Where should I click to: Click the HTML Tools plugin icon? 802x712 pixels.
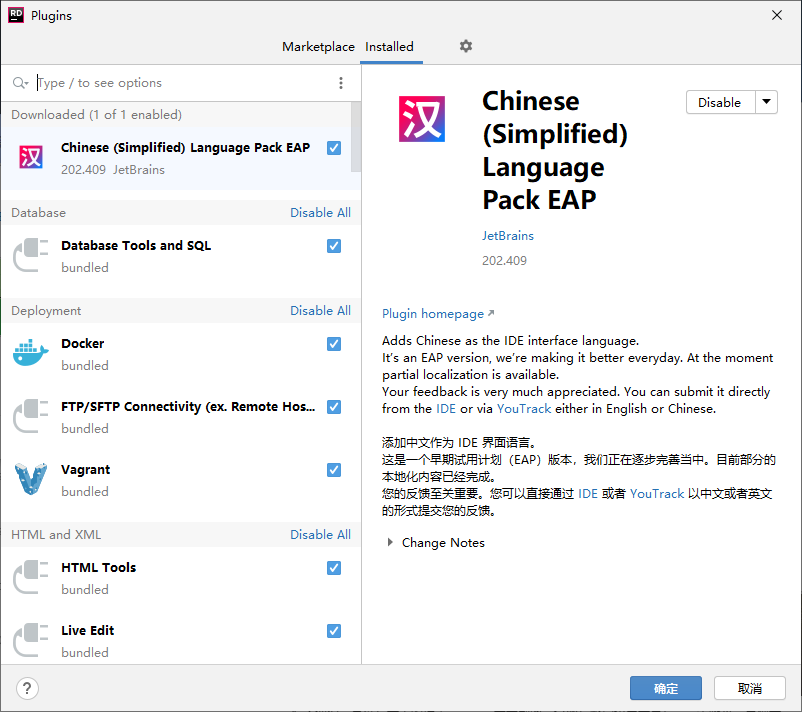(31, 577)
